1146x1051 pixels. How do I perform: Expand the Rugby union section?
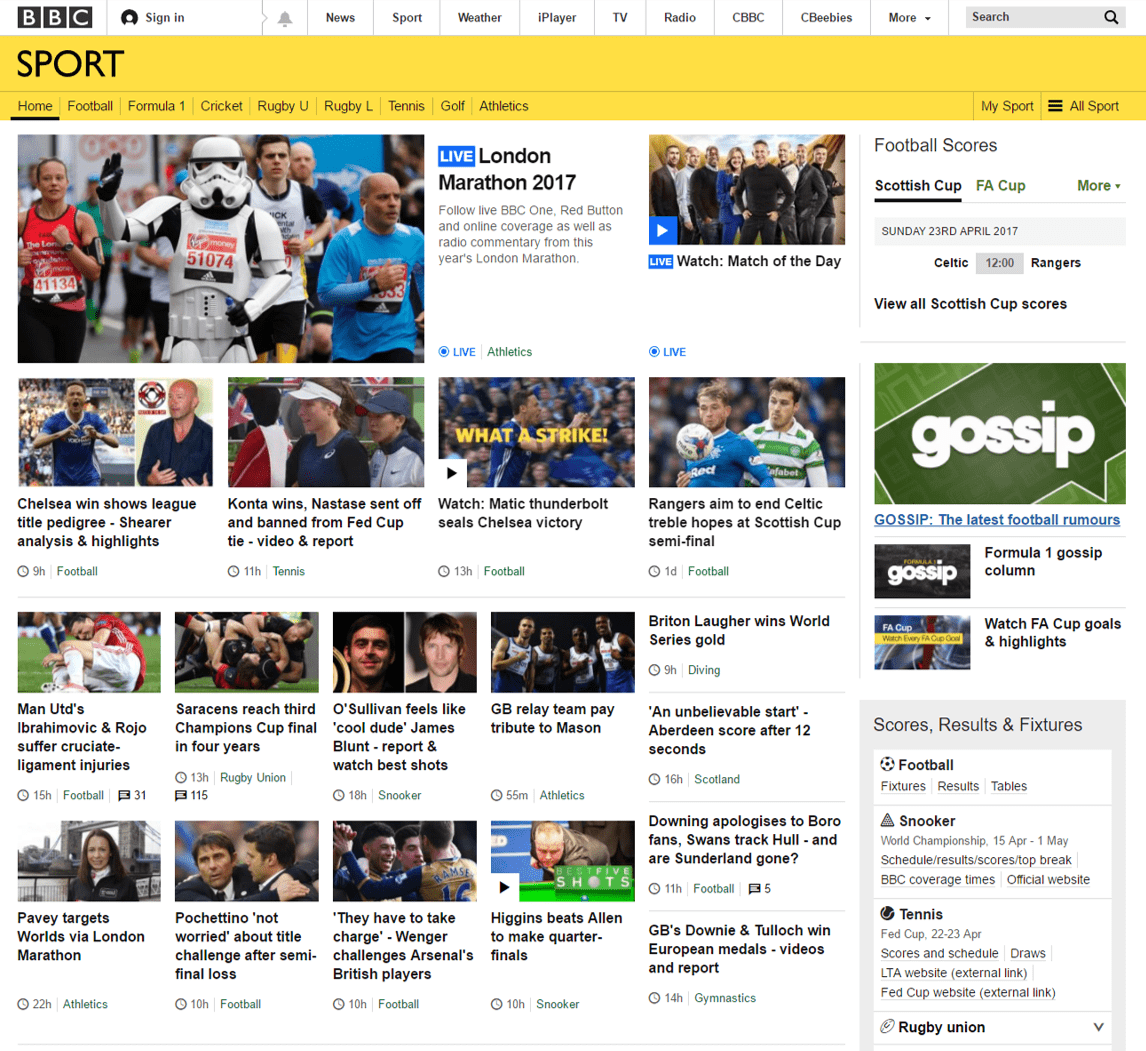pos(1098,1027)
